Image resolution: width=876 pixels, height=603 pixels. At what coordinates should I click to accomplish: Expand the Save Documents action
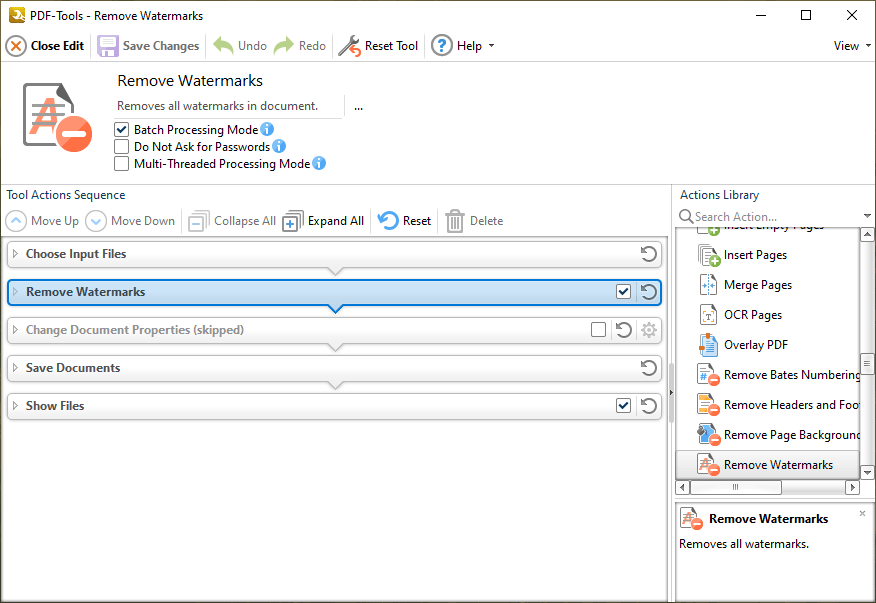[x=15, y=368]
